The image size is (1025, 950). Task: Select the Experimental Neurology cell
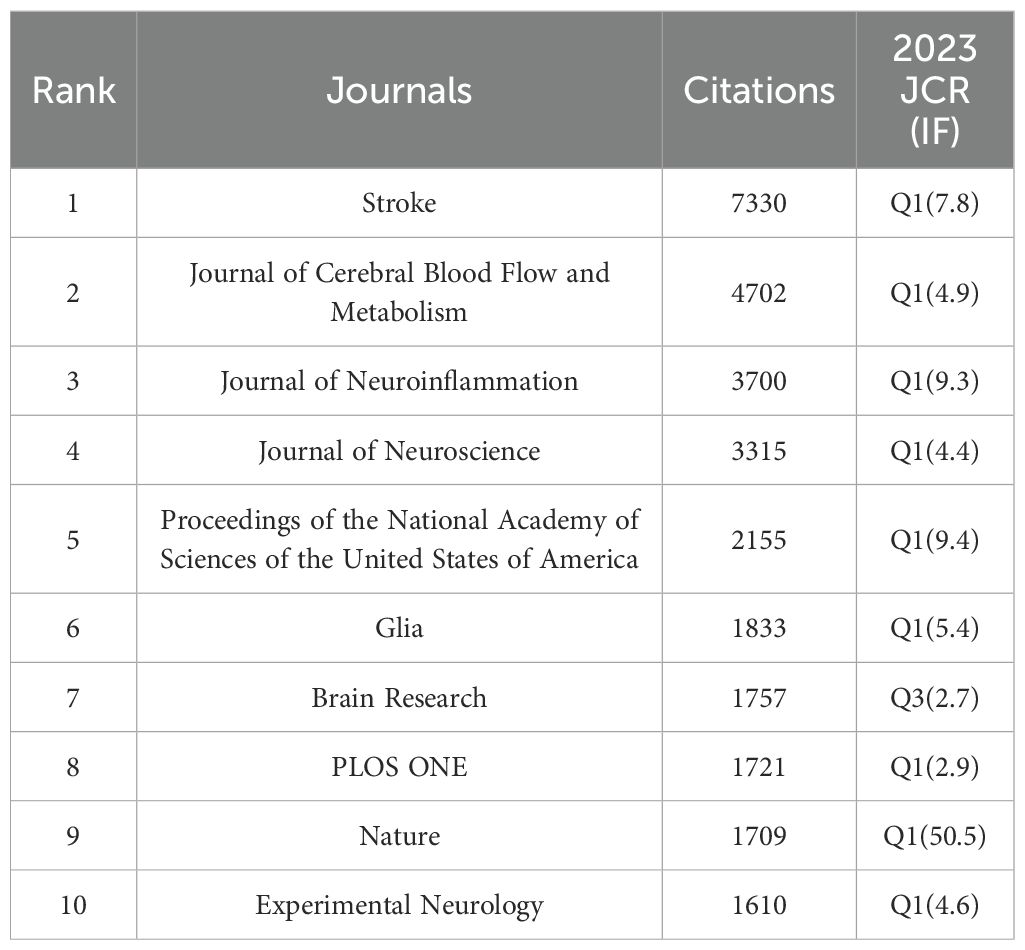click(x=399, y=906)
